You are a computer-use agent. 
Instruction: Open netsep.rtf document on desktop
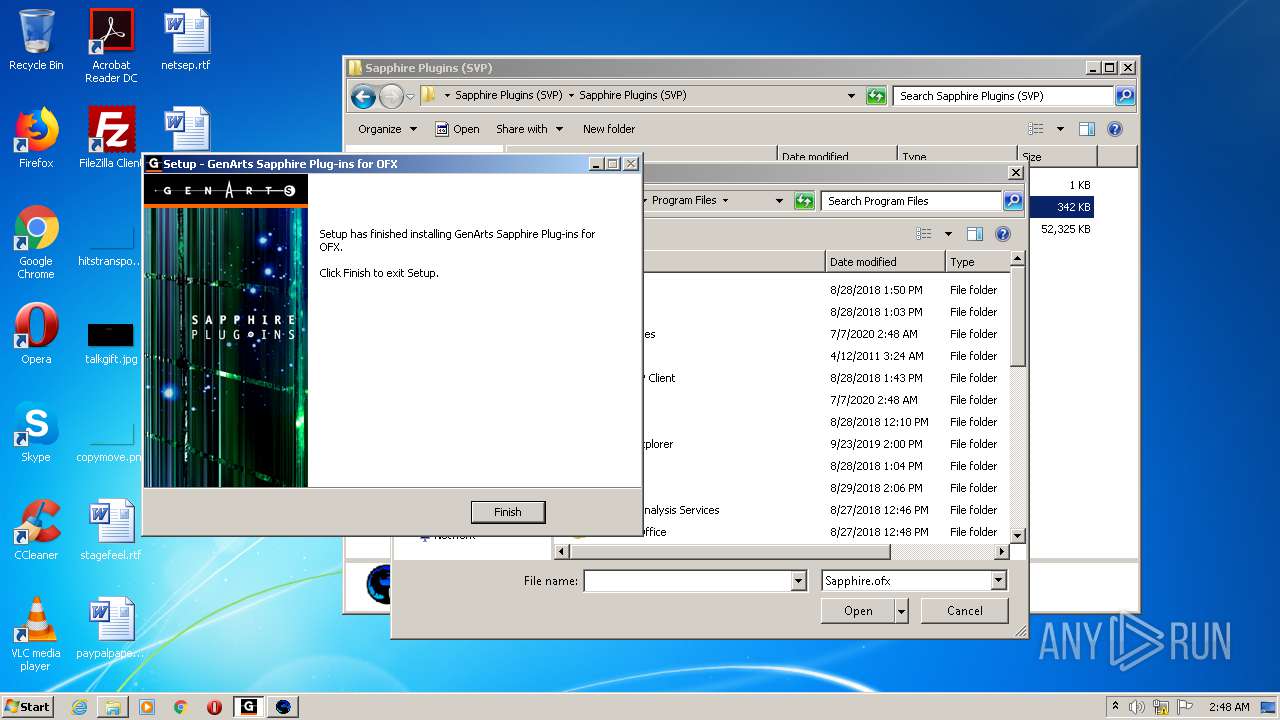pos(187,40)
